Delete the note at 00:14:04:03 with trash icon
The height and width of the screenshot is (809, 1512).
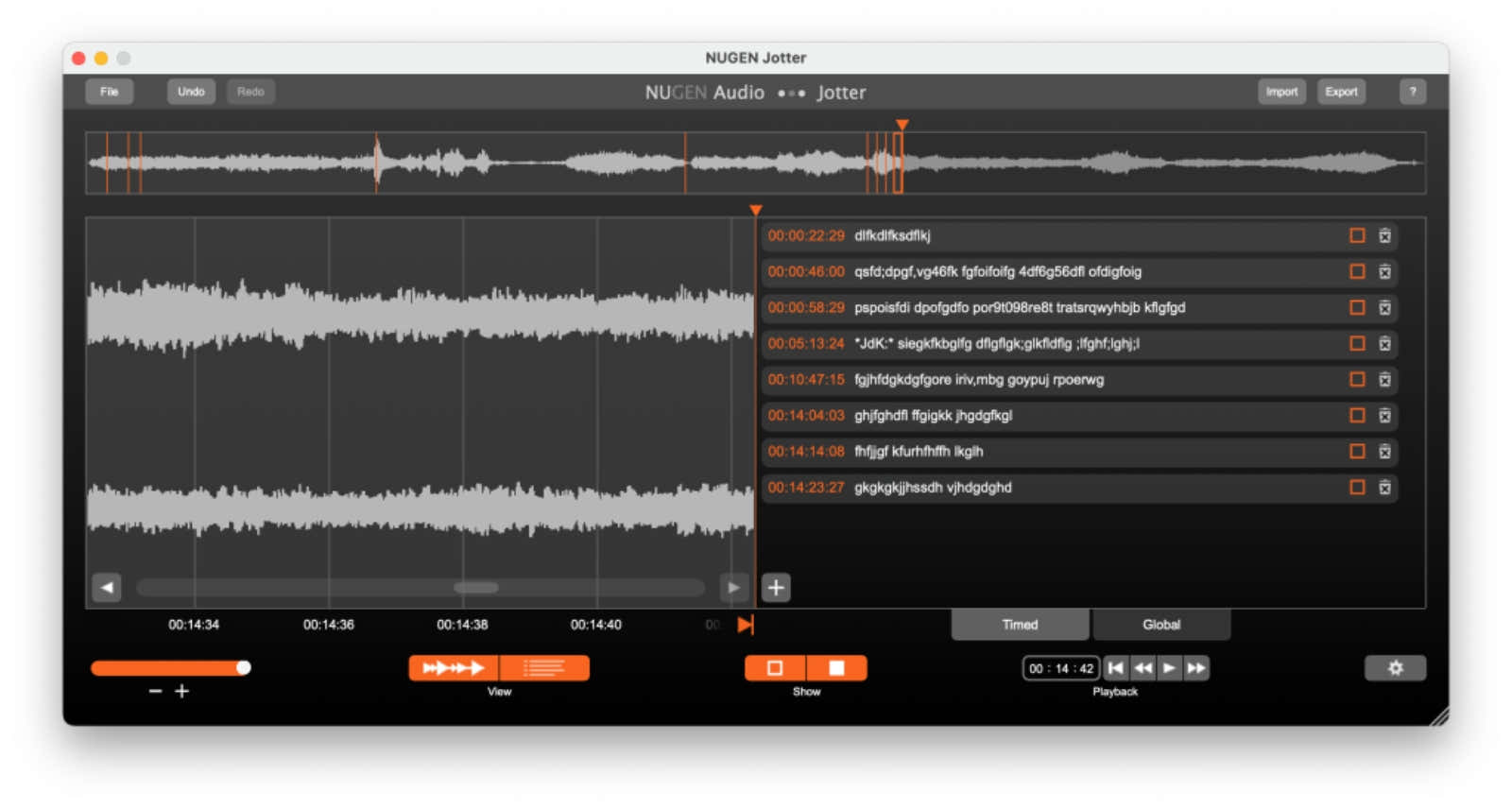(x=1384, y=415)
